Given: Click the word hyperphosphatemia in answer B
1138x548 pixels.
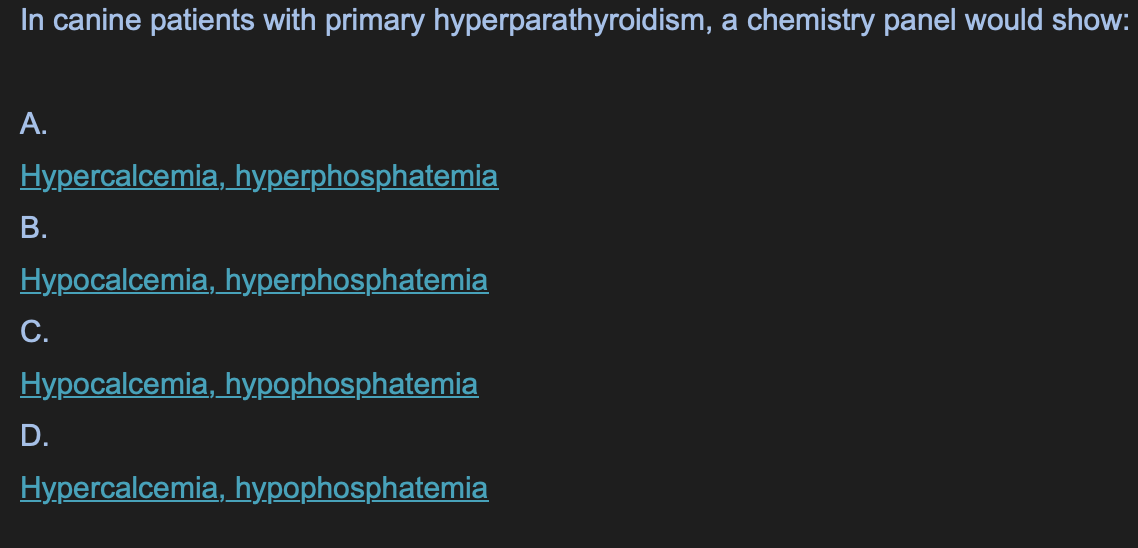Looking at the screenshot, I should [356, 280].
